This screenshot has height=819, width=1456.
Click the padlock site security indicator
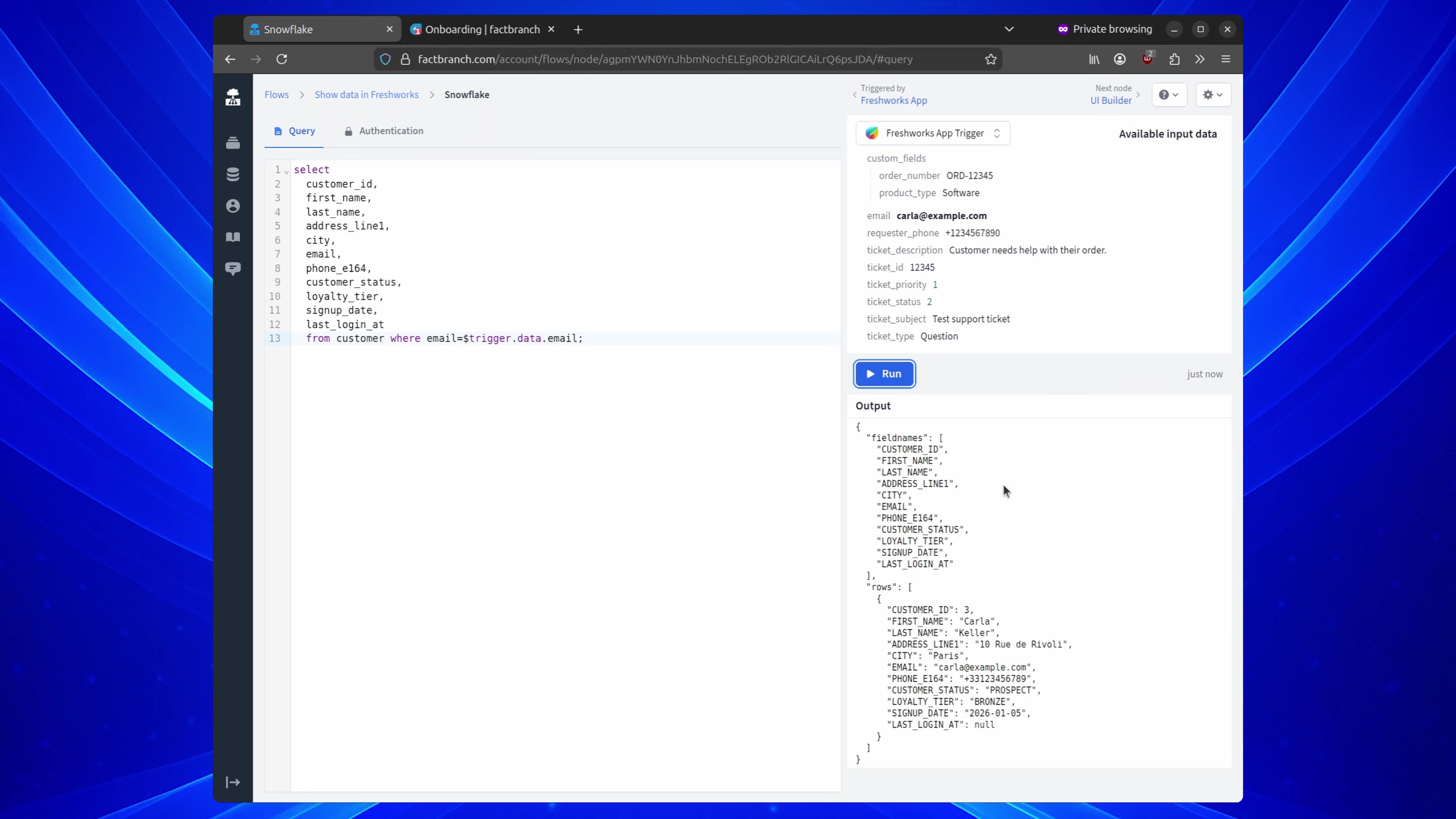tap(406, 60)
